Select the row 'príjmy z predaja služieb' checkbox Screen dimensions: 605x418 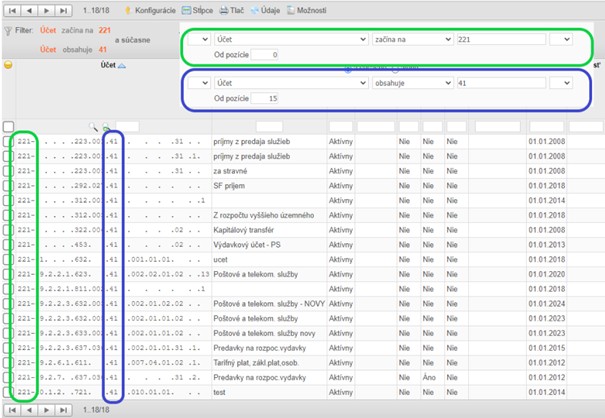pyautogui.click(x=8, y=142)
